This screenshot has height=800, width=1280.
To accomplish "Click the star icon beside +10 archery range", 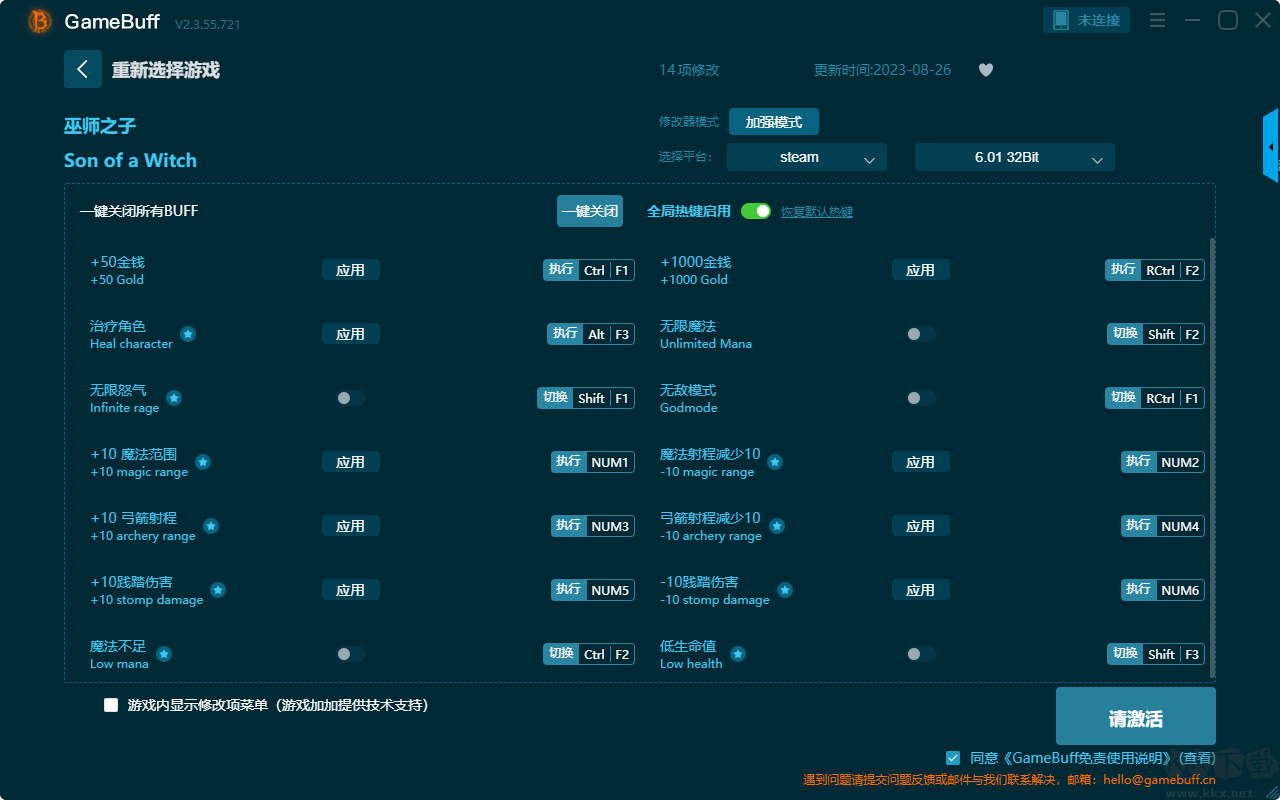I will [x=211, y=526].
